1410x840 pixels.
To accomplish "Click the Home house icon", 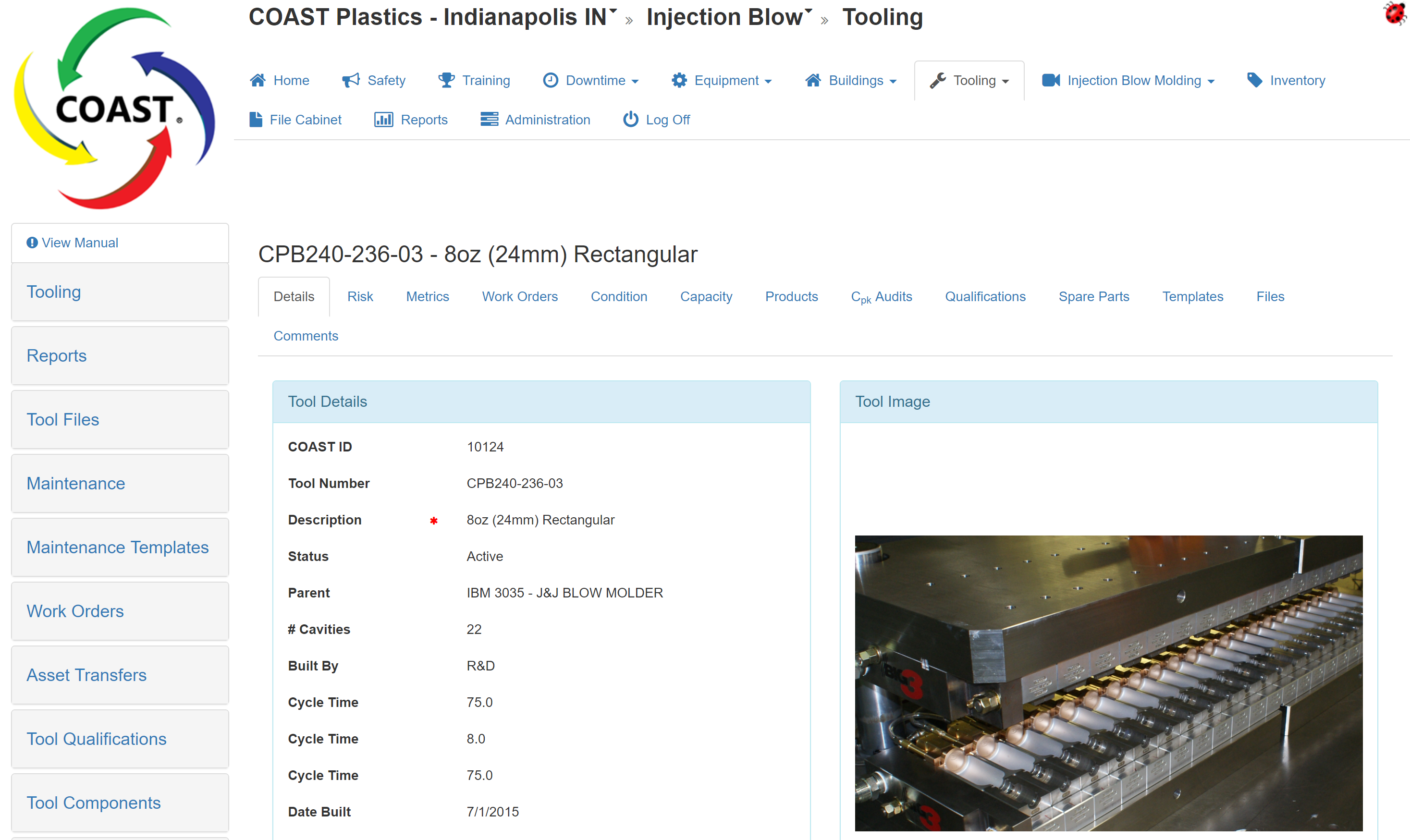I will point(258,80).
